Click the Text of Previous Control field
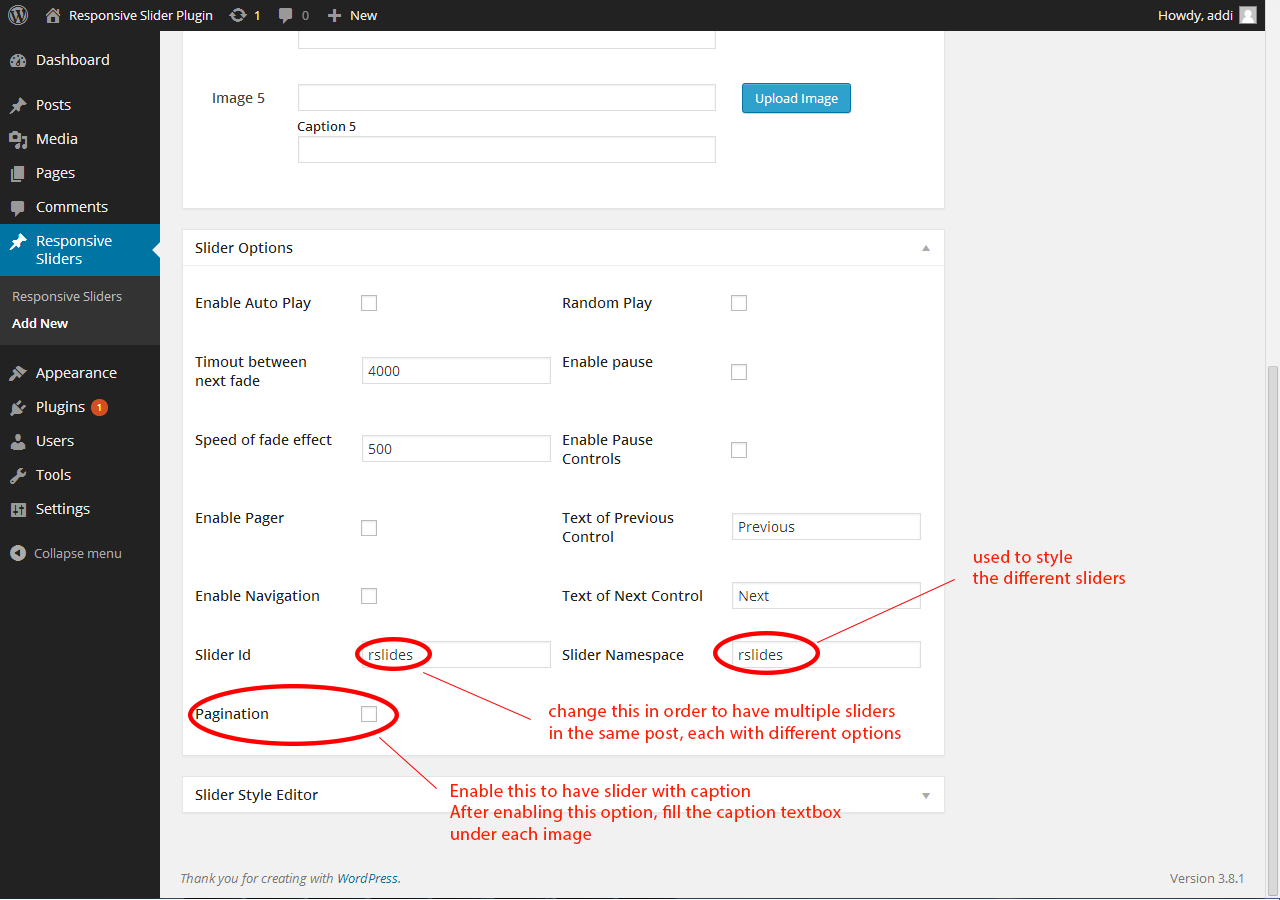1280x900 pixels. (826, 526)
